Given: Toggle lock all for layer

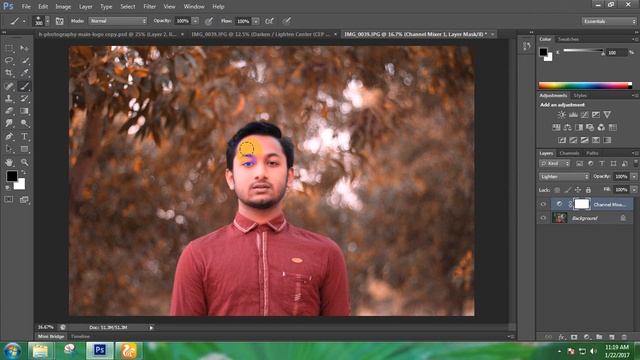Looking at the screenshot, I should click(x=588, y=190).
